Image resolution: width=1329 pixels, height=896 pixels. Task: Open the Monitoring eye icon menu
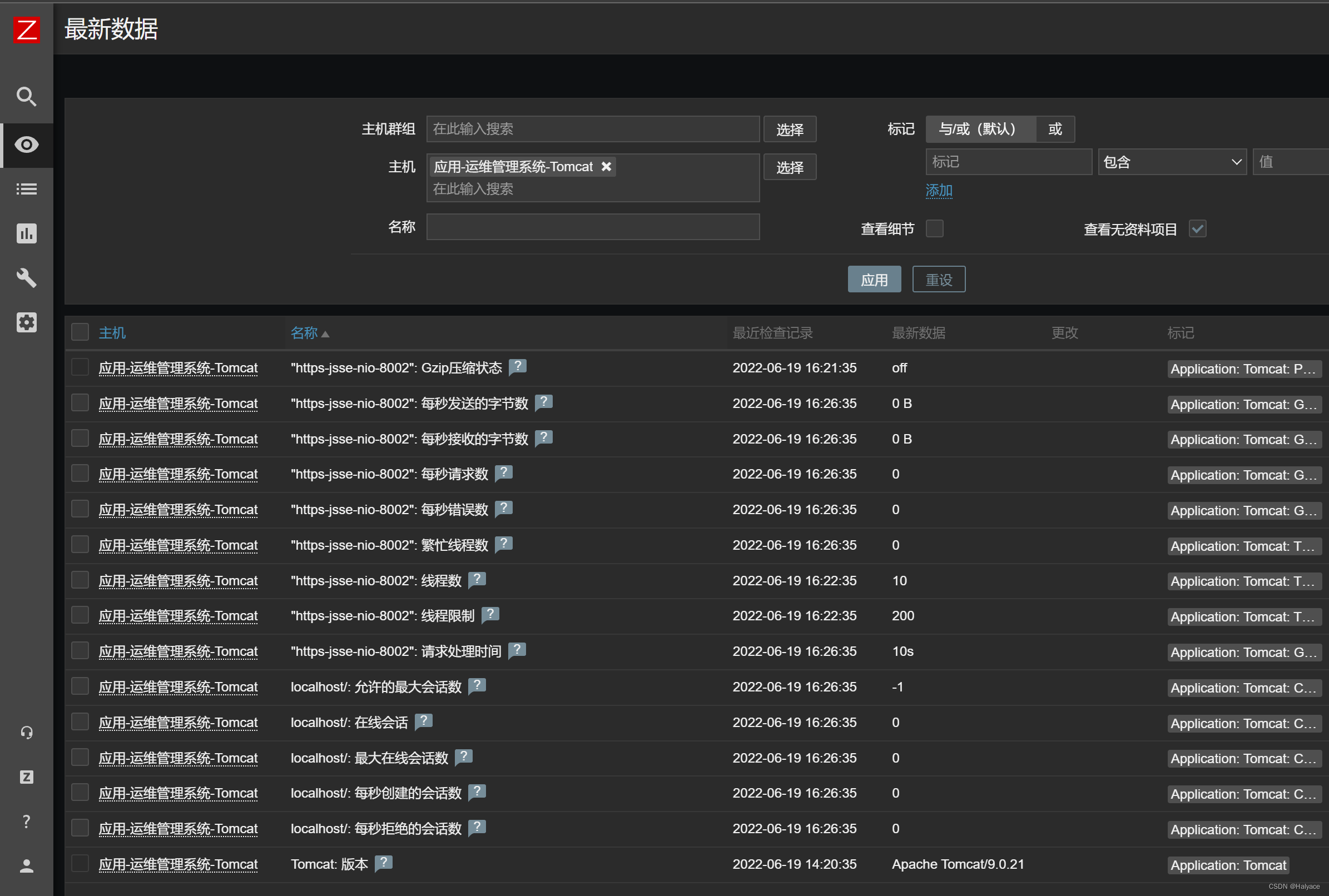(x=26, y=145)
